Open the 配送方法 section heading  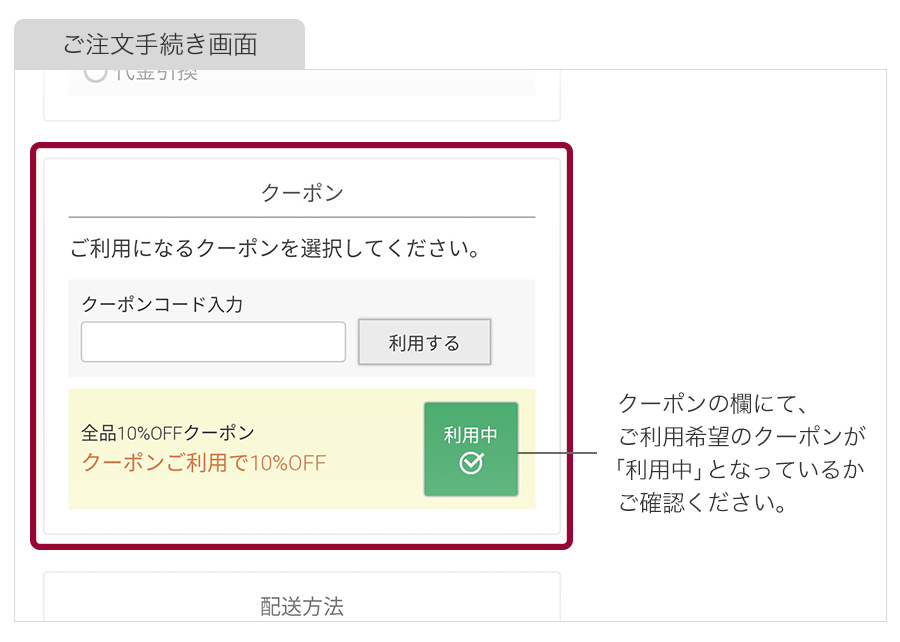[300, 605]
